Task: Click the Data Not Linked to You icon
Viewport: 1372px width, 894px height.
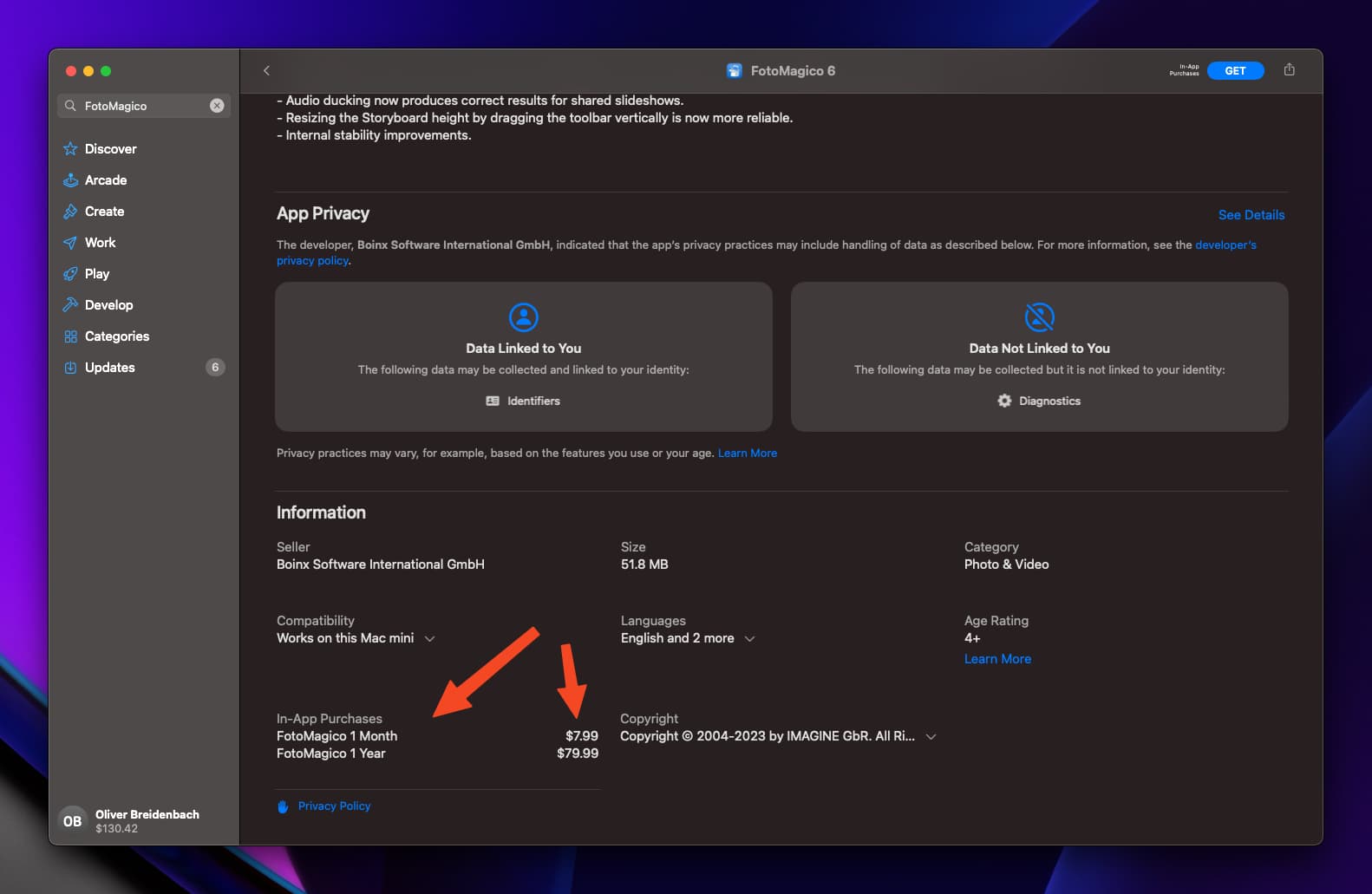Action: (x=1039, y=317)
